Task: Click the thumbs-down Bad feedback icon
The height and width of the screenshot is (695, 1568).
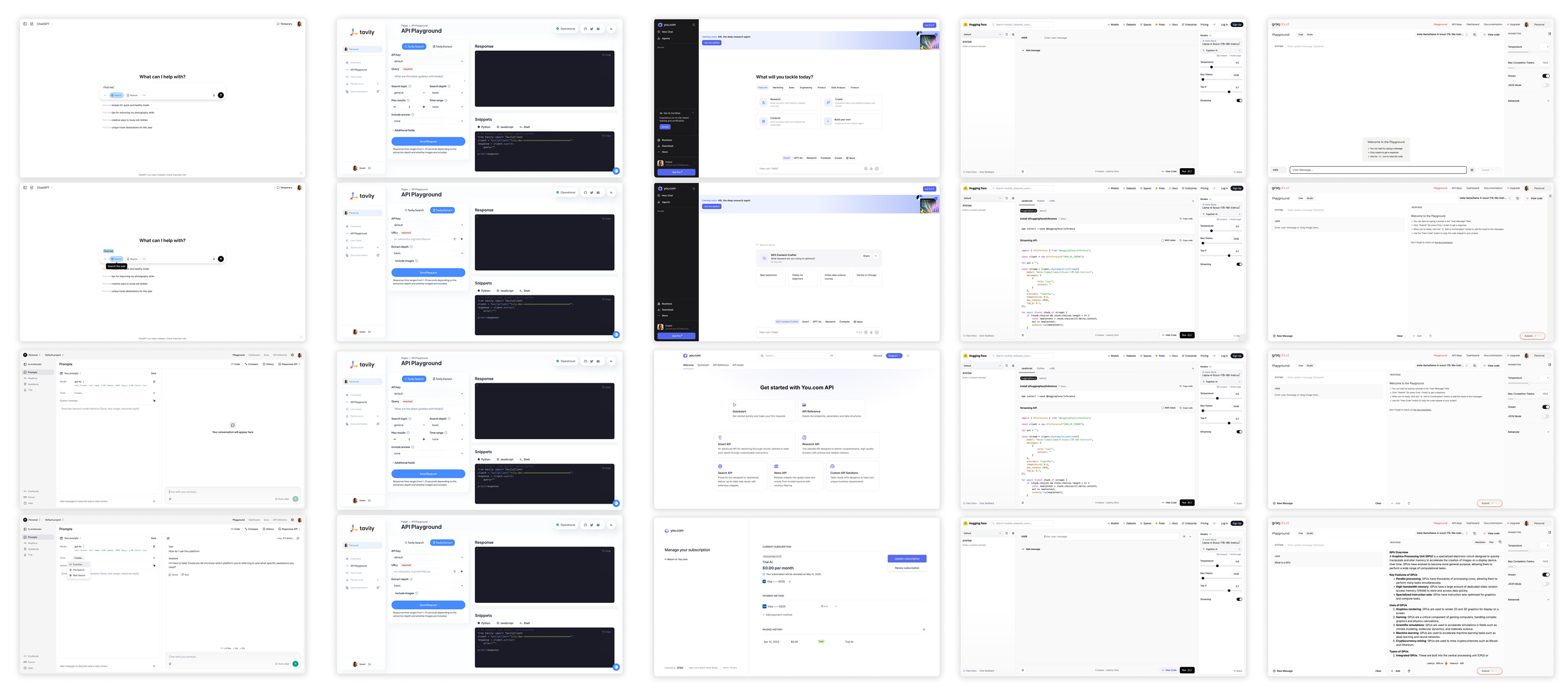Action: [183, 575]
